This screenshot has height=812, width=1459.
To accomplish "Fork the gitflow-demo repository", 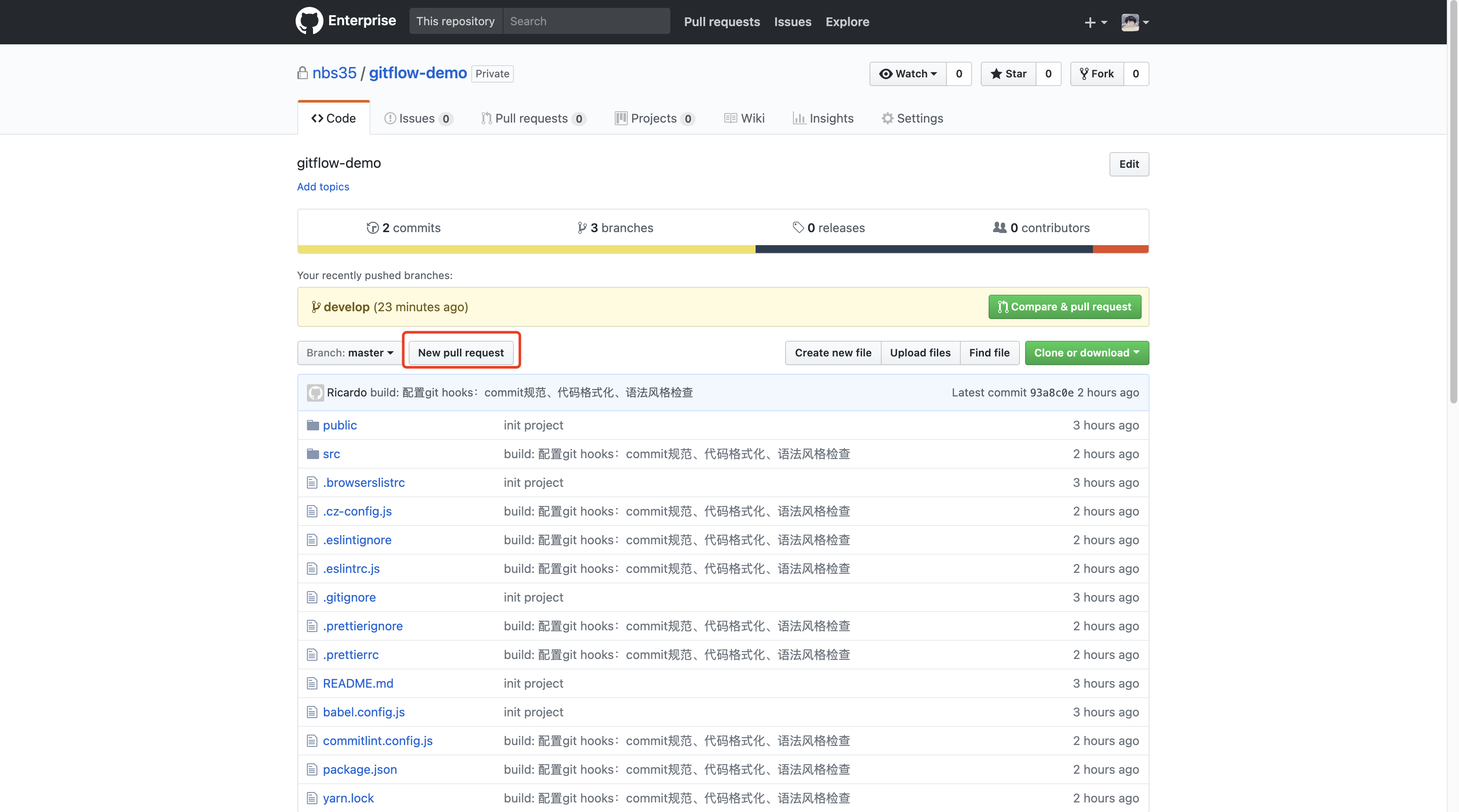I will tap(1097, 73).
